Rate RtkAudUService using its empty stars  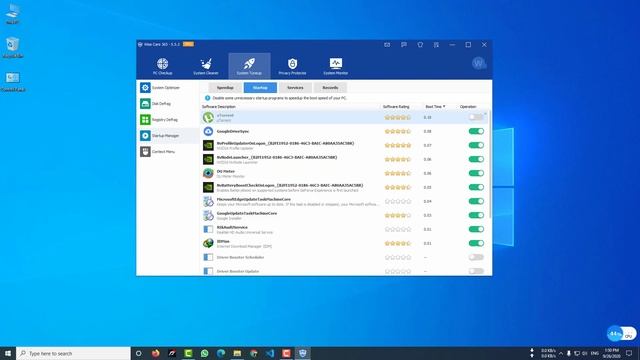pyautogui.click(x=398, y=229)
